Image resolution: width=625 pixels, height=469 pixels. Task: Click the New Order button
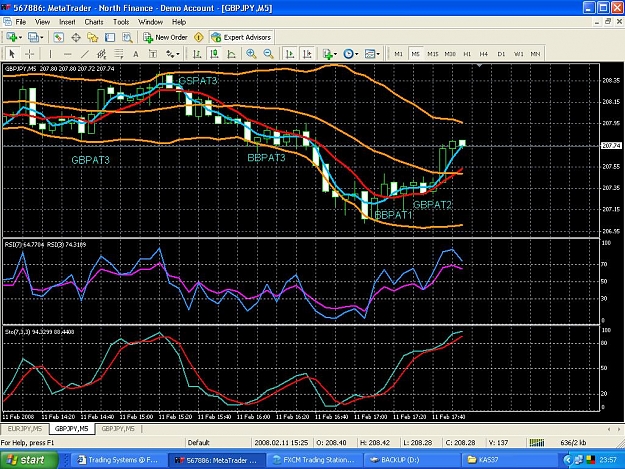click(166, 37)
